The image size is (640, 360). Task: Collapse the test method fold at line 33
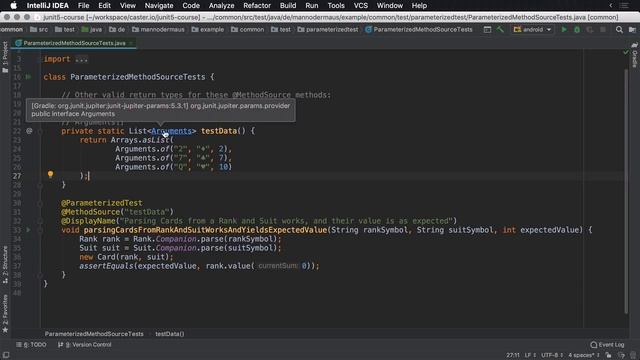(40, 230)
